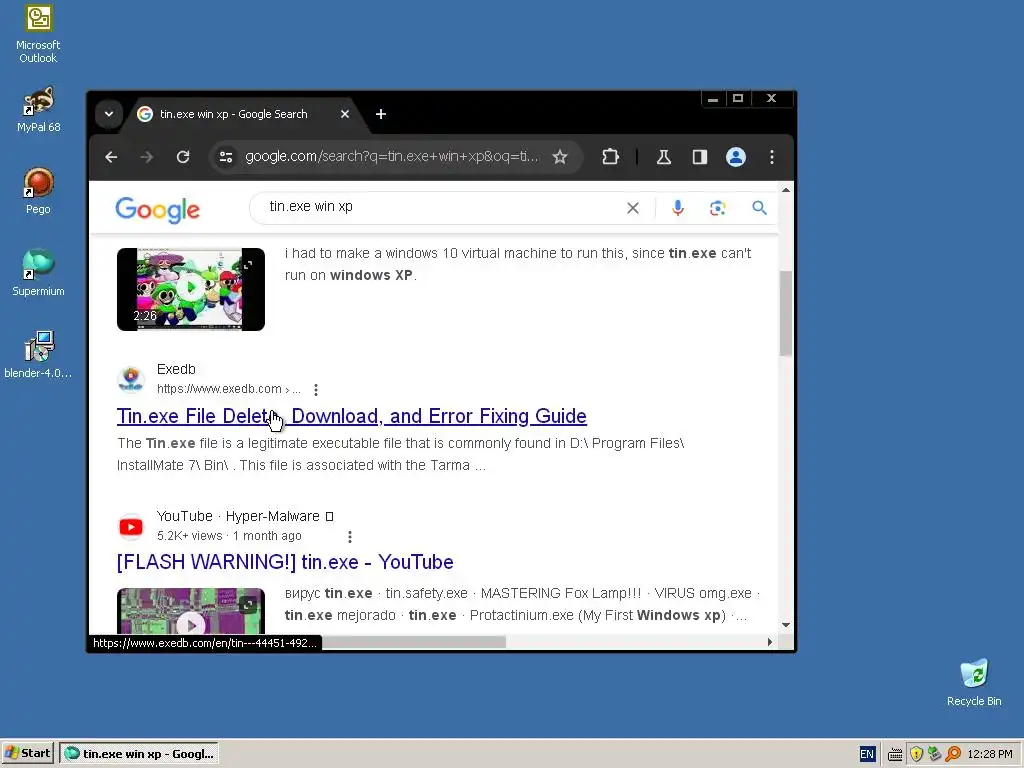1024x768 pixels.
Task: Click the vertical scrollbar up arrow
Action: 786,190
